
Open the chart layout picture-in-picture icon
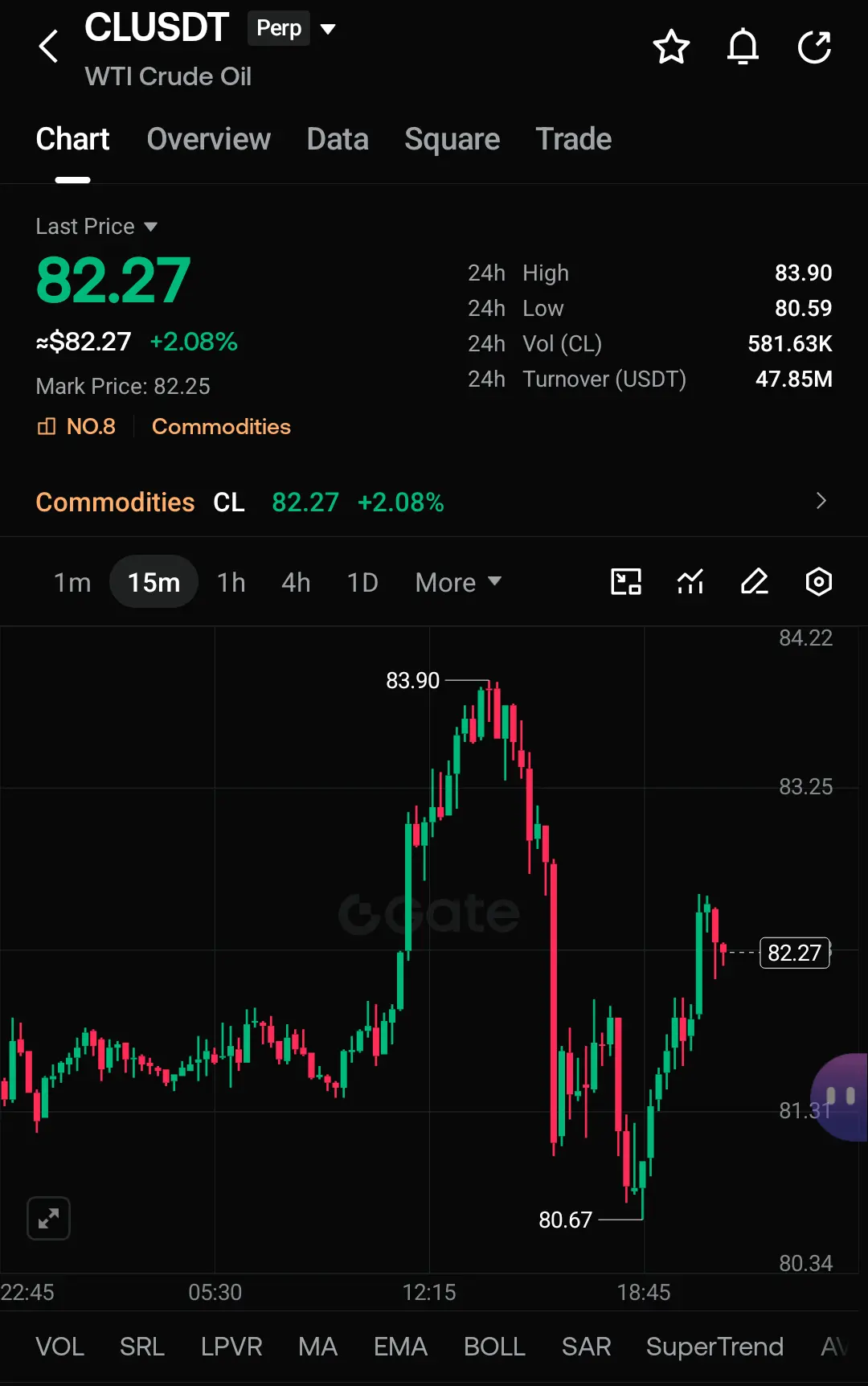pyautogui.click(x=626, y=581)
